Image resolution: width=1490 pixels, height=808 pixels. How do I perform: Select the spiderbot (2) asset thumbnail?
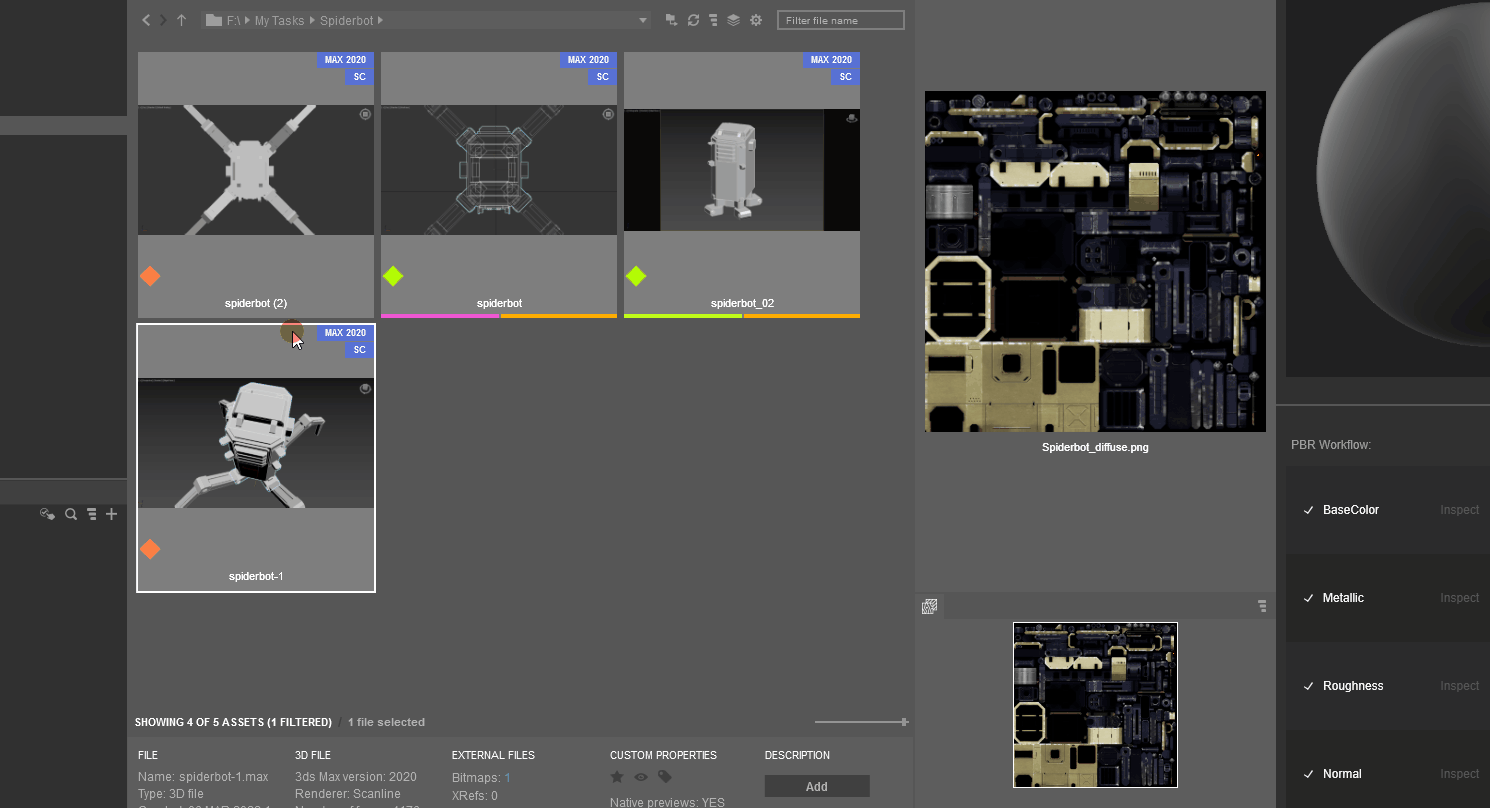(x=256, y=170)
